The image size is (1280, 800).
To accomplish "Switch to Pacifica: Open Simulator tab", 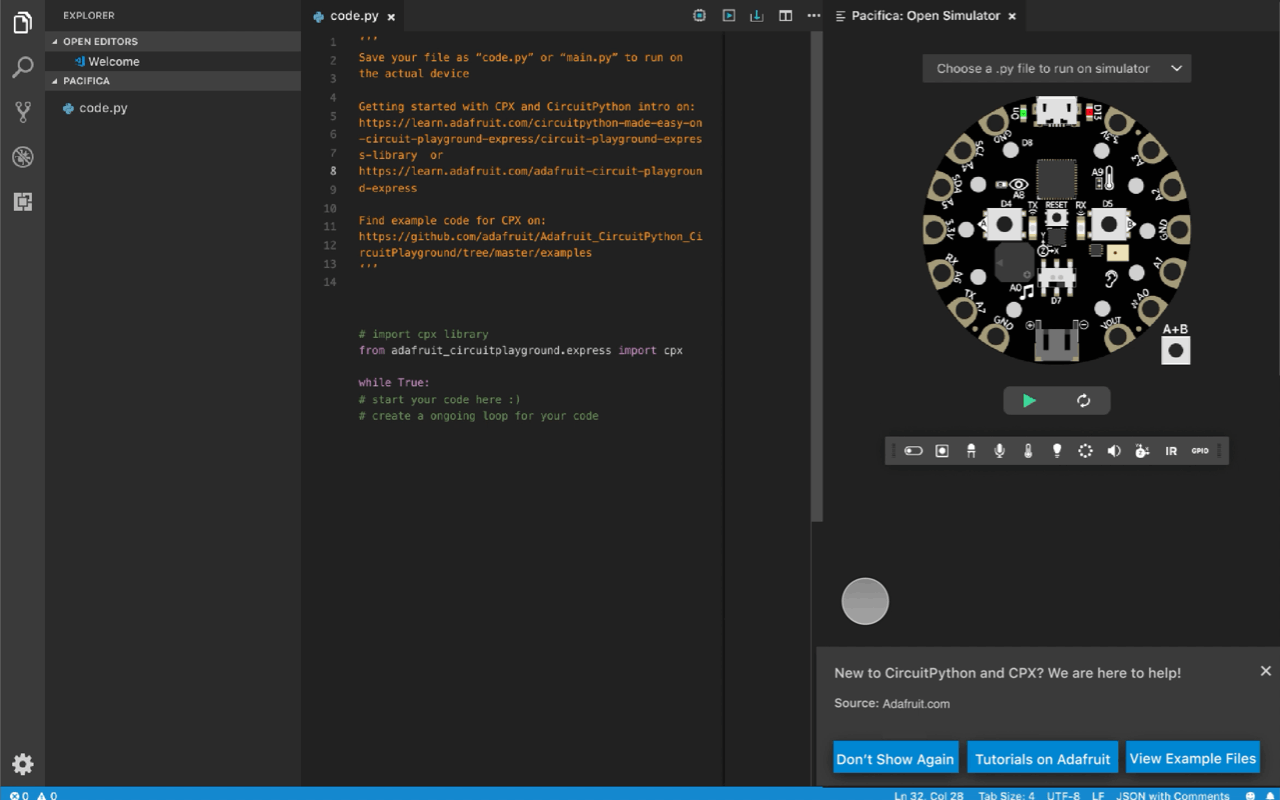I will (925, 16).
